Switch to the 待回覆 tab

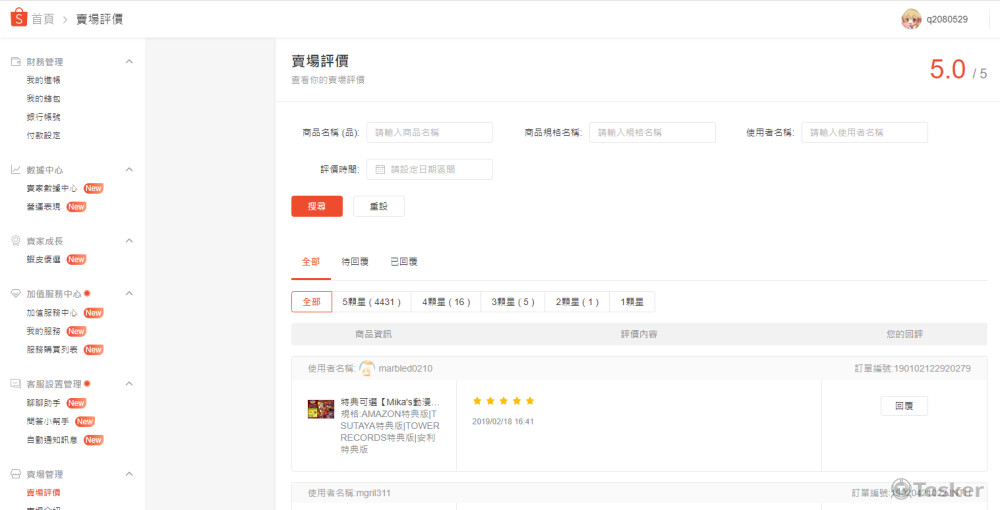pyautogui.click(x=355, y=261)
